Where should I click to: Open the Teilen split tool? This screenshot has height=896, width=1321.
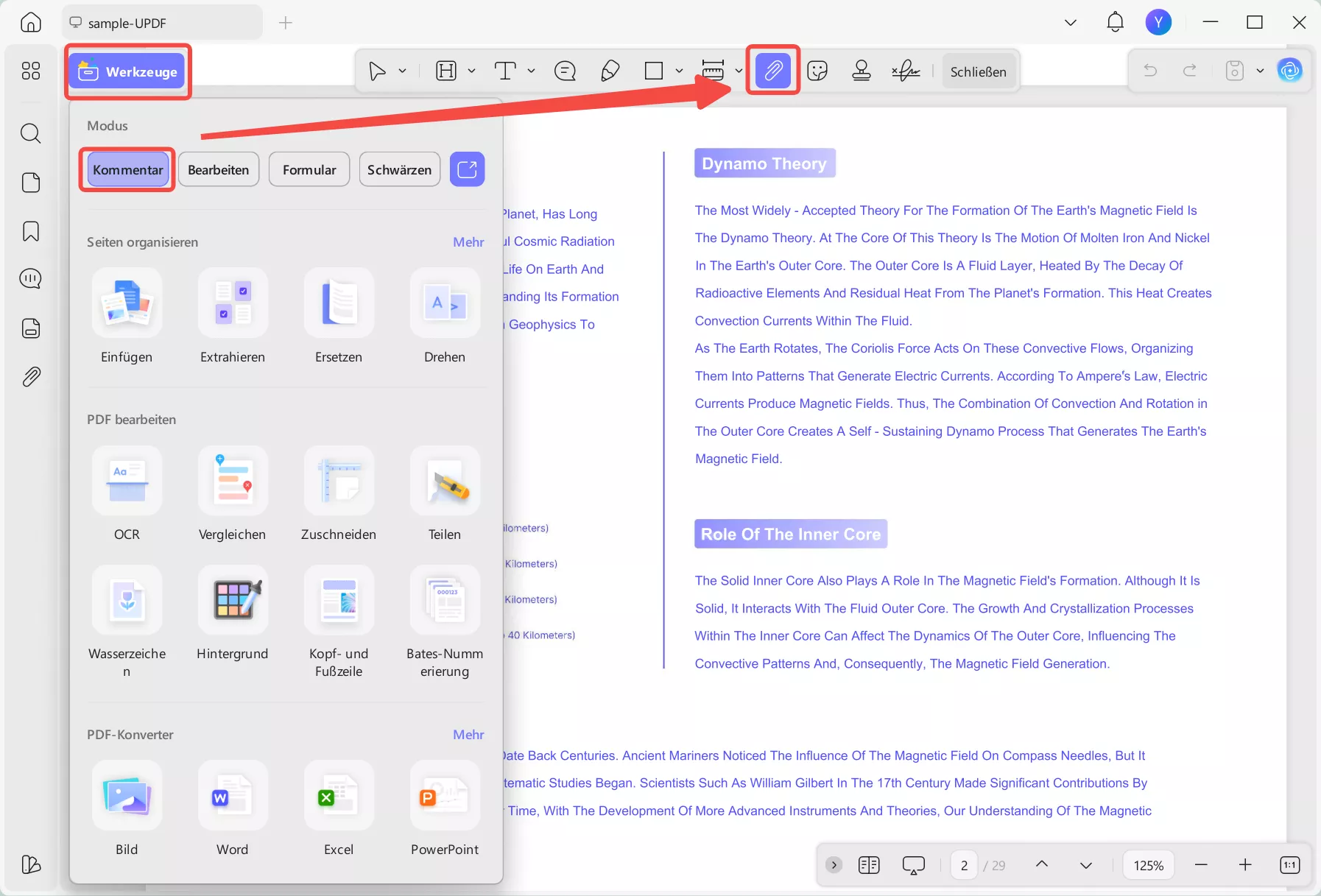(x=445, y=494)
